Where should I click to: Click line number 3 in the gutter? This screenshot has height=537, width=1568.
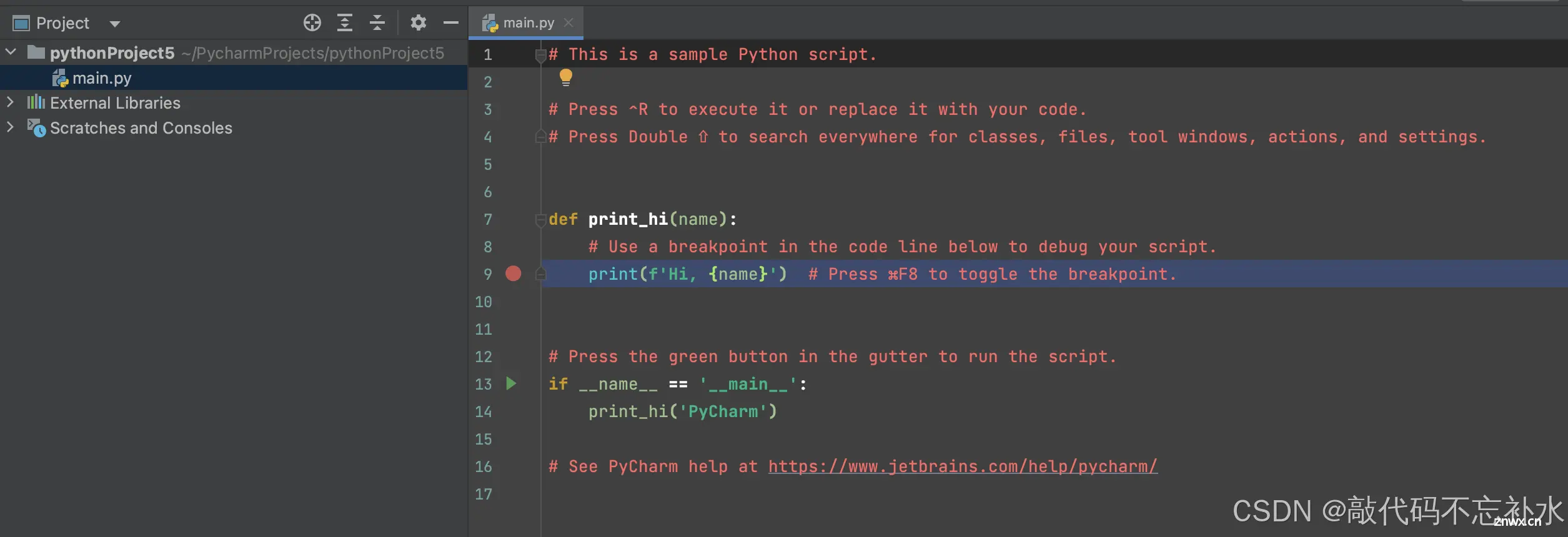coord(488,109)
